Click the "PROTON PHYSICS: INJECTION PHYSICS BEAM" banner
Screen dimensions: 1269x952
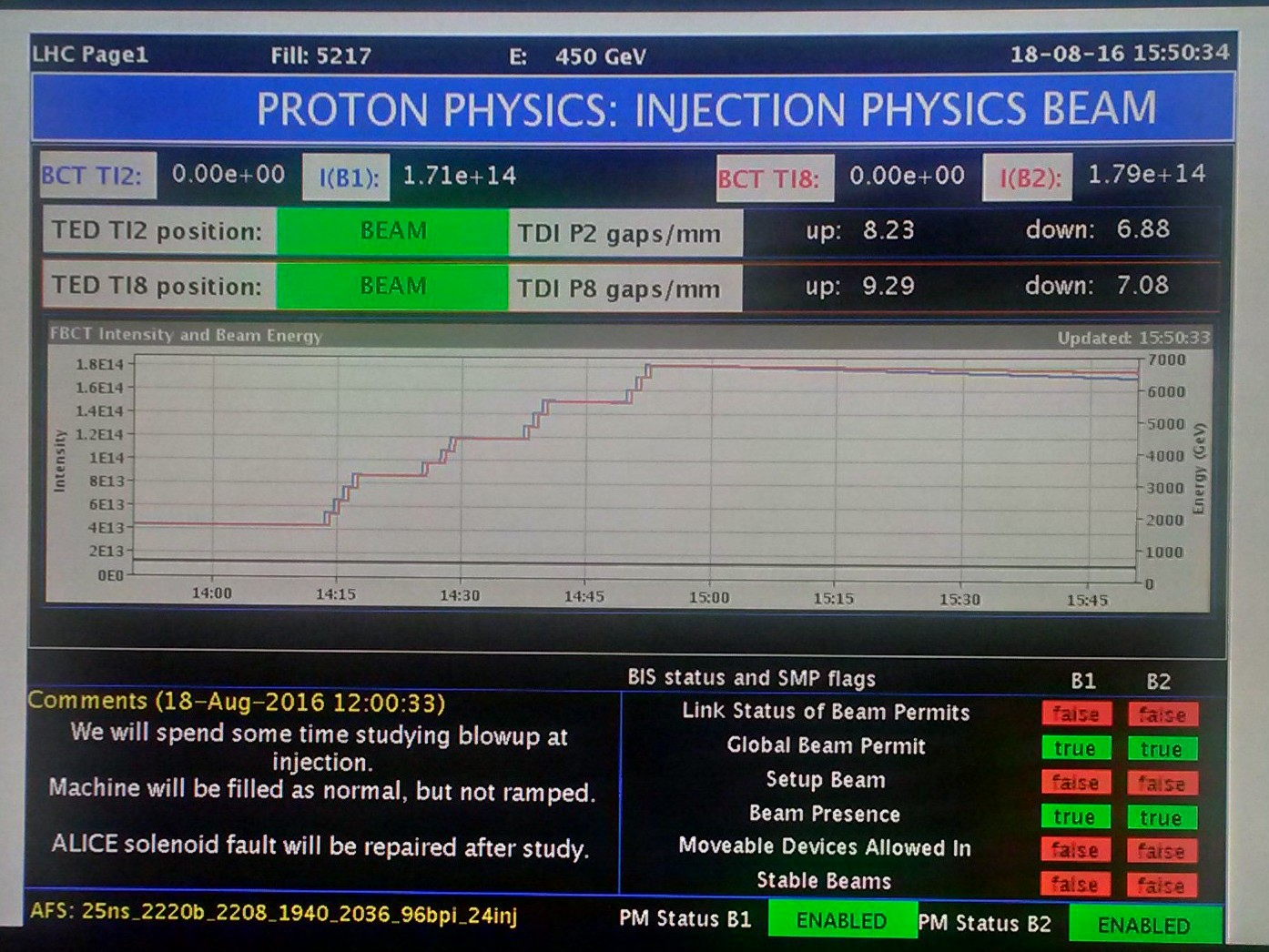[634, 108]
